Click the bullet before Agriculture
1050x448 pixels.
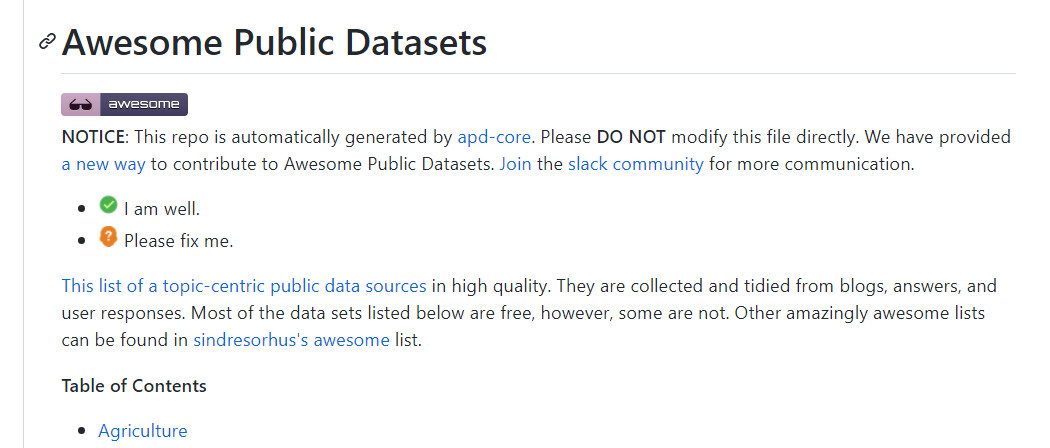click(82, 432)
